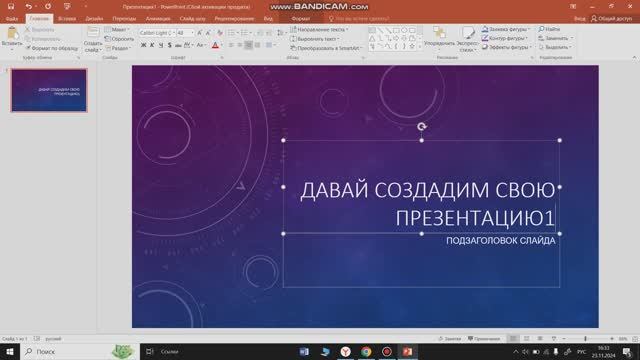Open Arrange (Упорядочить) objects menu
The image size is (640, 360).
click(439, 39)
